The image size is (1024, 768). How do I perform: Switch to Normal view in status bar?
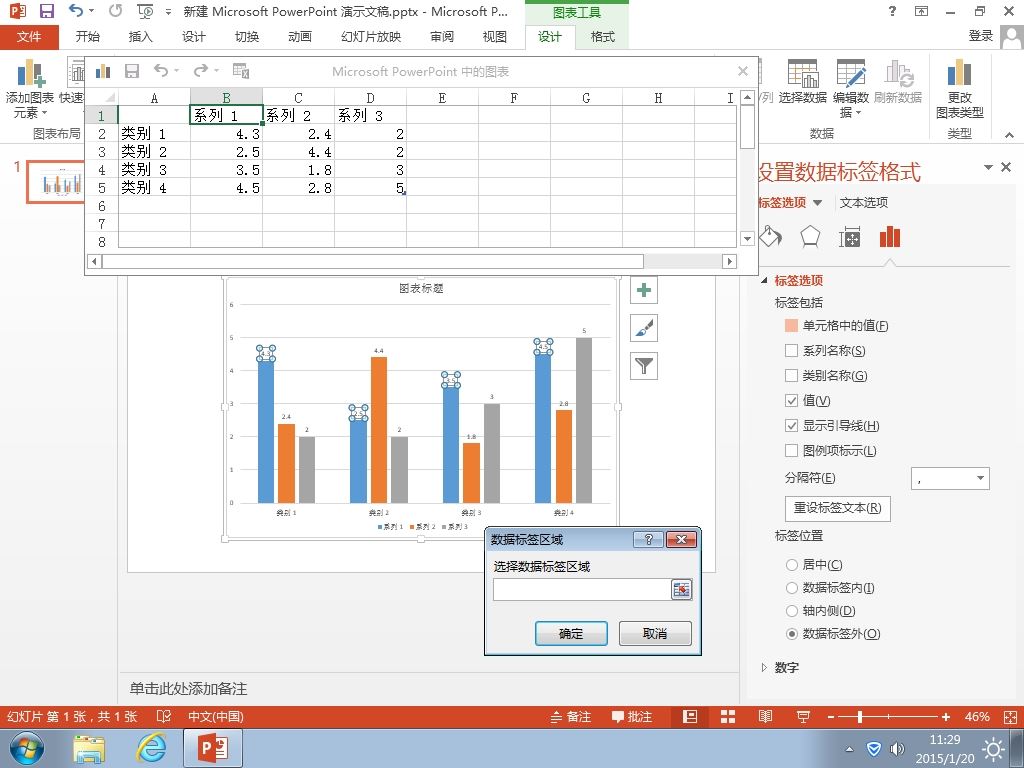coord(690,717)
